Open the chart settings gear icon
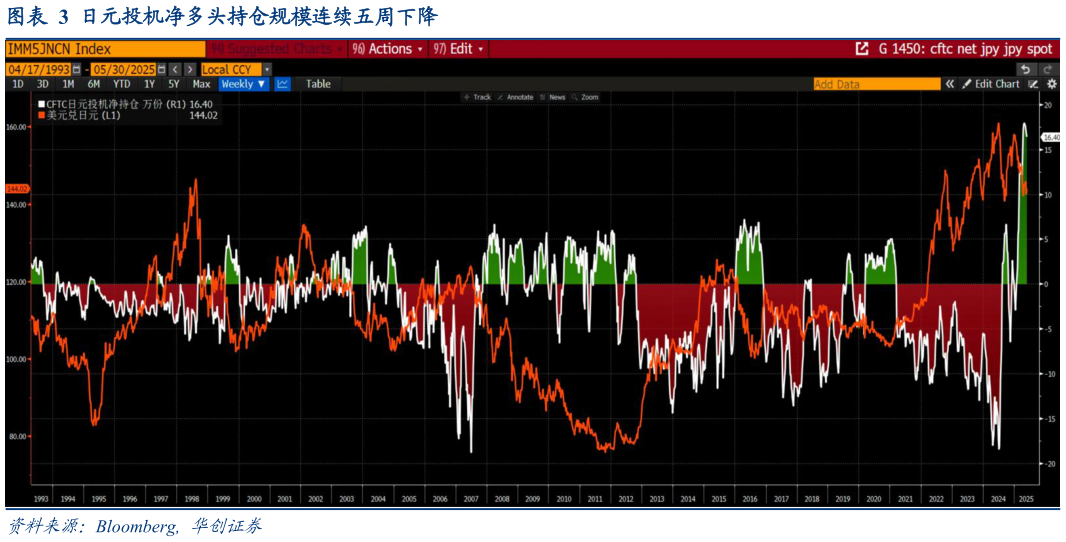 click(1051, 85)
